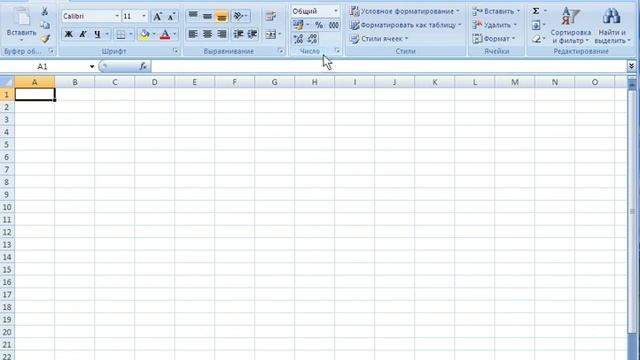This screenshot has width=640, height=360.
Task: Expand the Name Box dropdown arrow
Action: pos(92,67)
